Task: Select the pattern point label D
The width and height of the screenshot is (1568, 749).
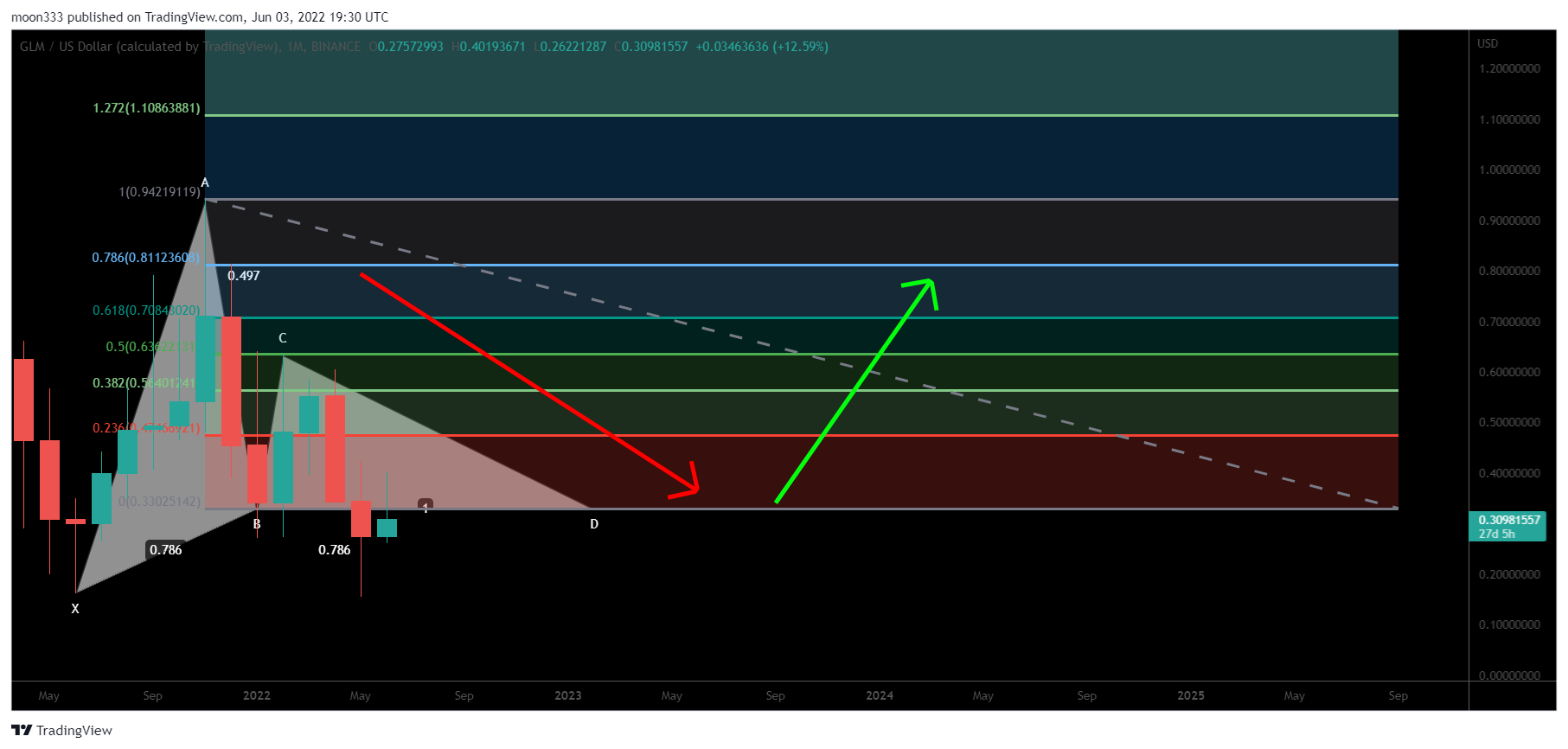Action: (594, 524)
